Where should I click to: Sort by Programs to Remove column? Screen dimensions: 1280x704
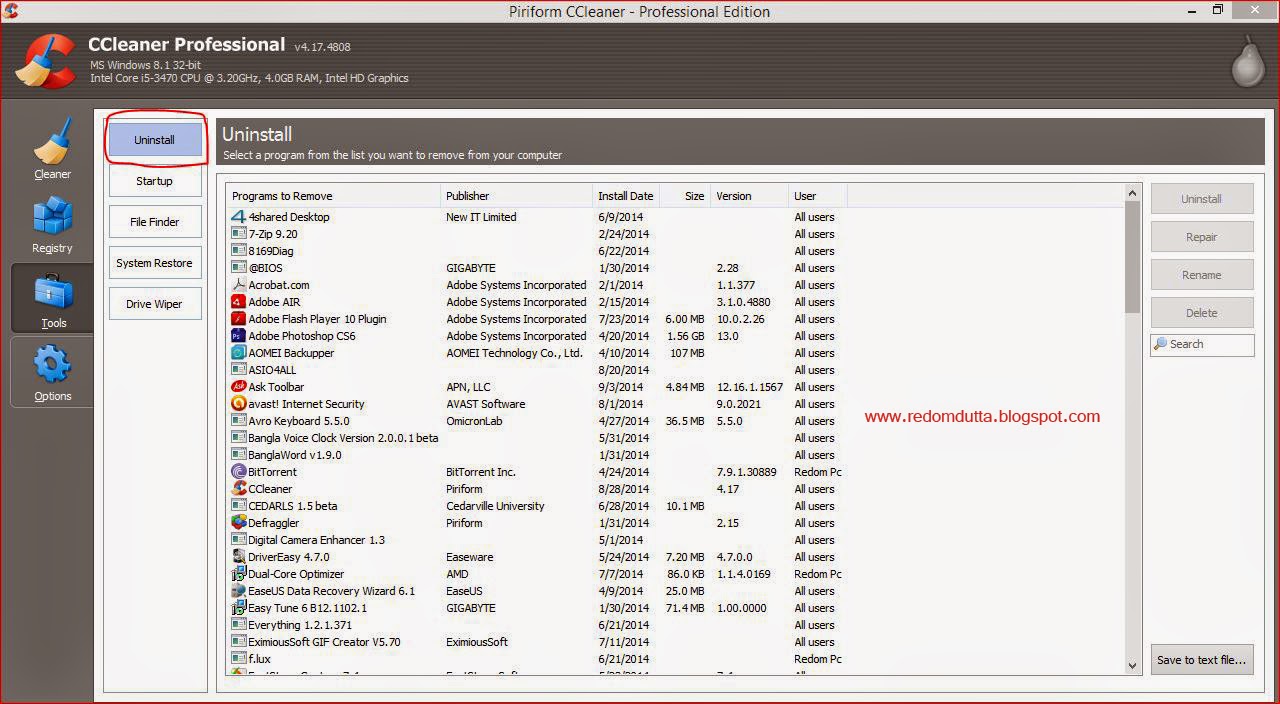(x=334, y=196)
